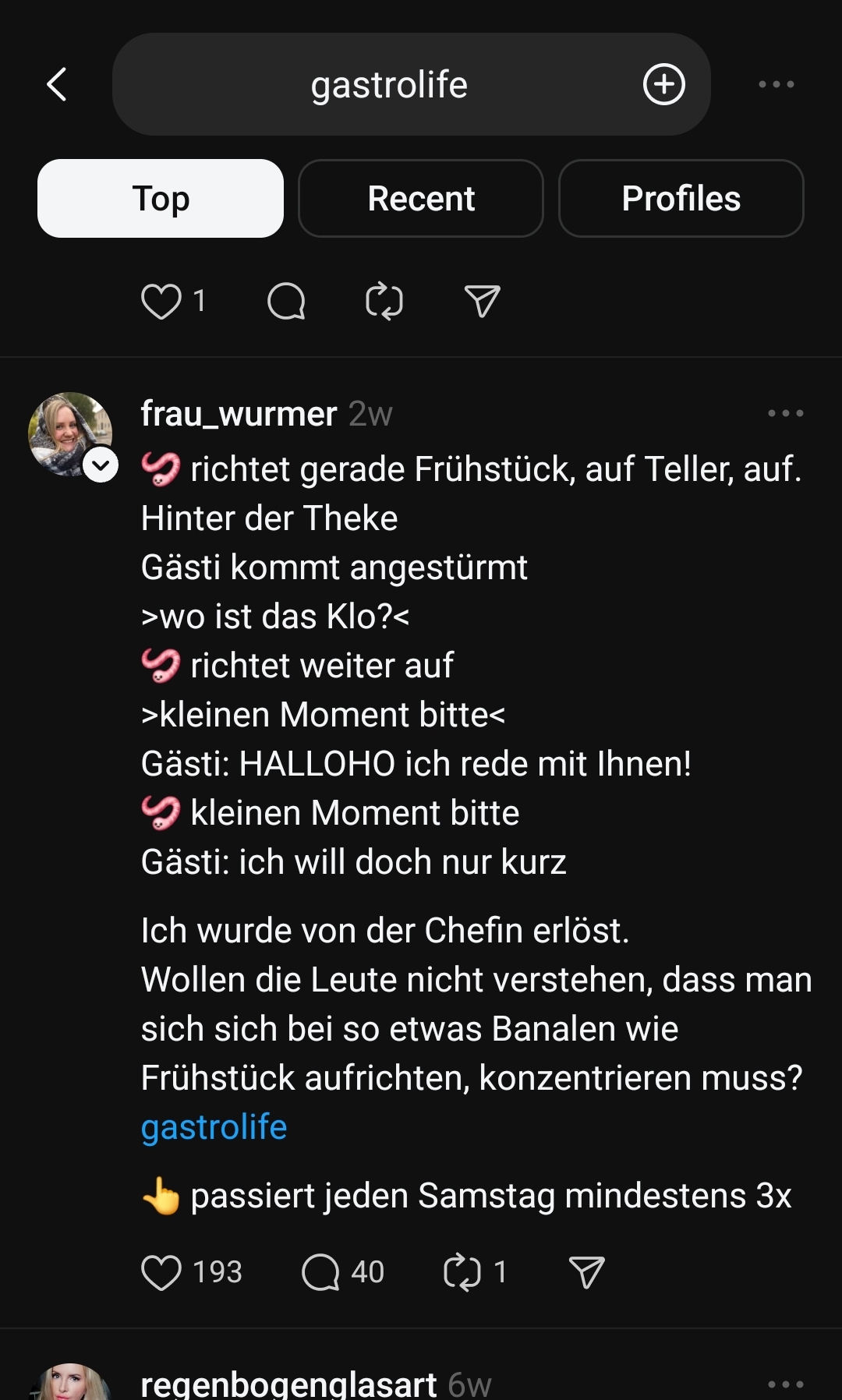This screenshot has height=1400, width=842.
Task: Repost the frau_wurmer post
Action: (x=462, y=1272)
